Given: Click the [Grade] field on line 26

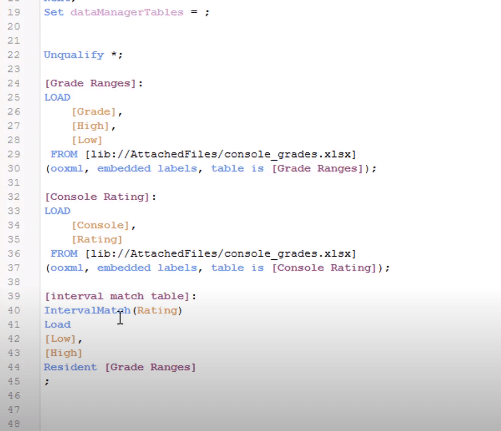Looking at the screenshot, I should (x=94, y=112).
